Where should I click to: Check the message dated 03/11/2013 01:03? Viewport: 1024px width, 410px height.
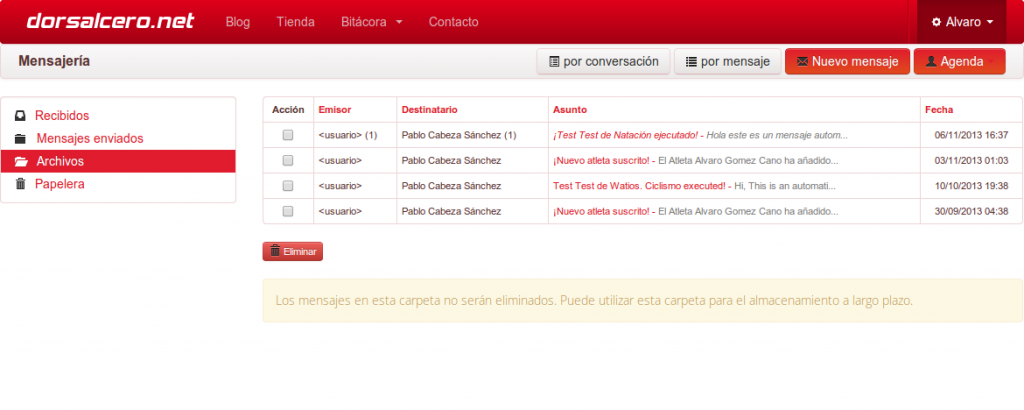click(287, 161)
